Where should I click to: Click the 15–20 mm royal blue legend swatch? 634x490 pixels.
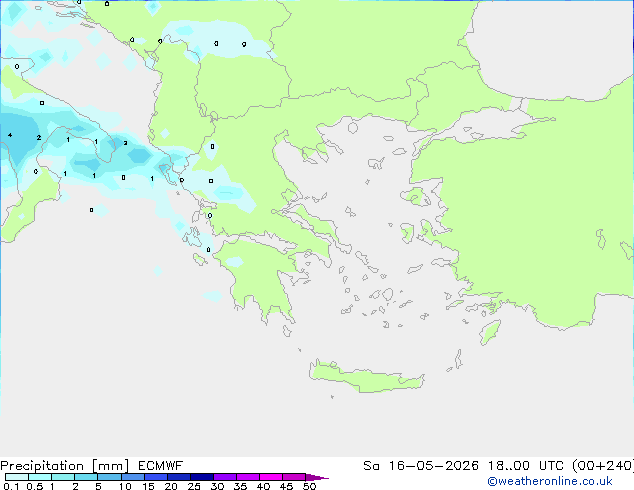[x=156, y=477]
